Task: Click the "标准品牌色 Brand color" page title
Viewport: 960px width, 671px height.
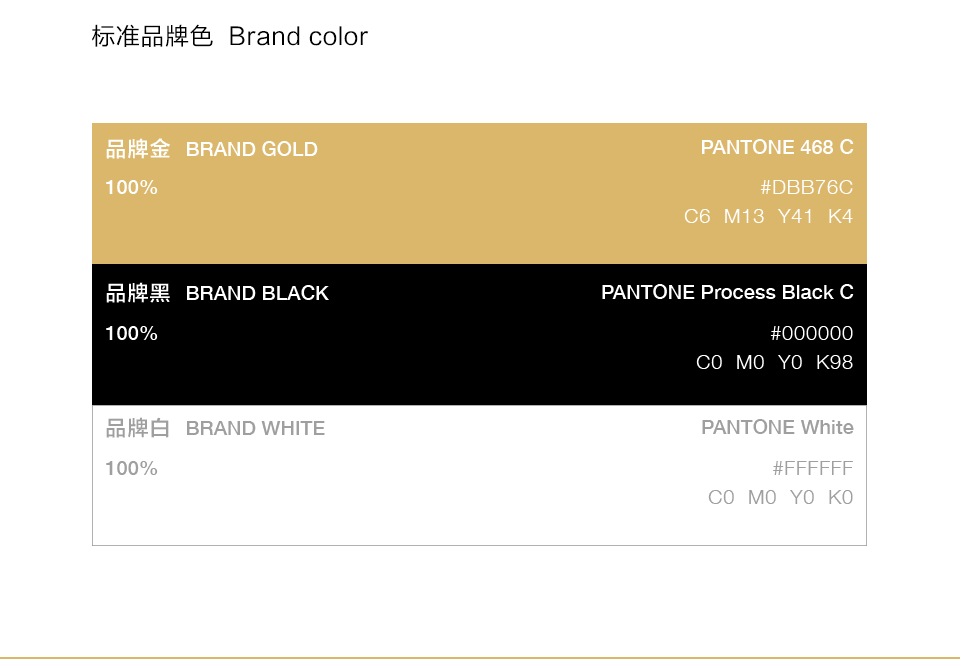Action: click(229, 37)
